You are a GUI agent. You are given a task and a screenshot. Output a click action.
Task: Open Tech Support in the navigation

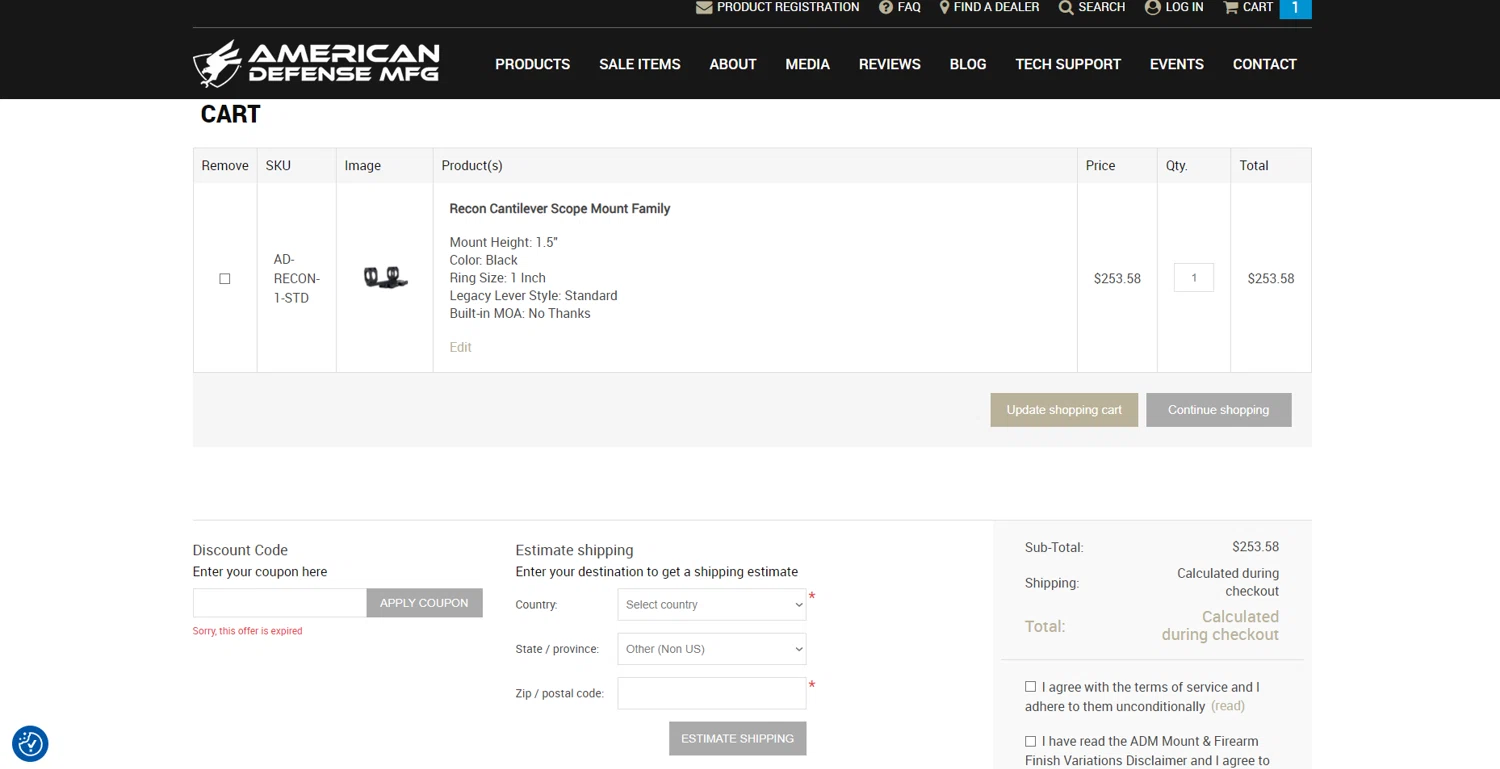(1068, 64)
